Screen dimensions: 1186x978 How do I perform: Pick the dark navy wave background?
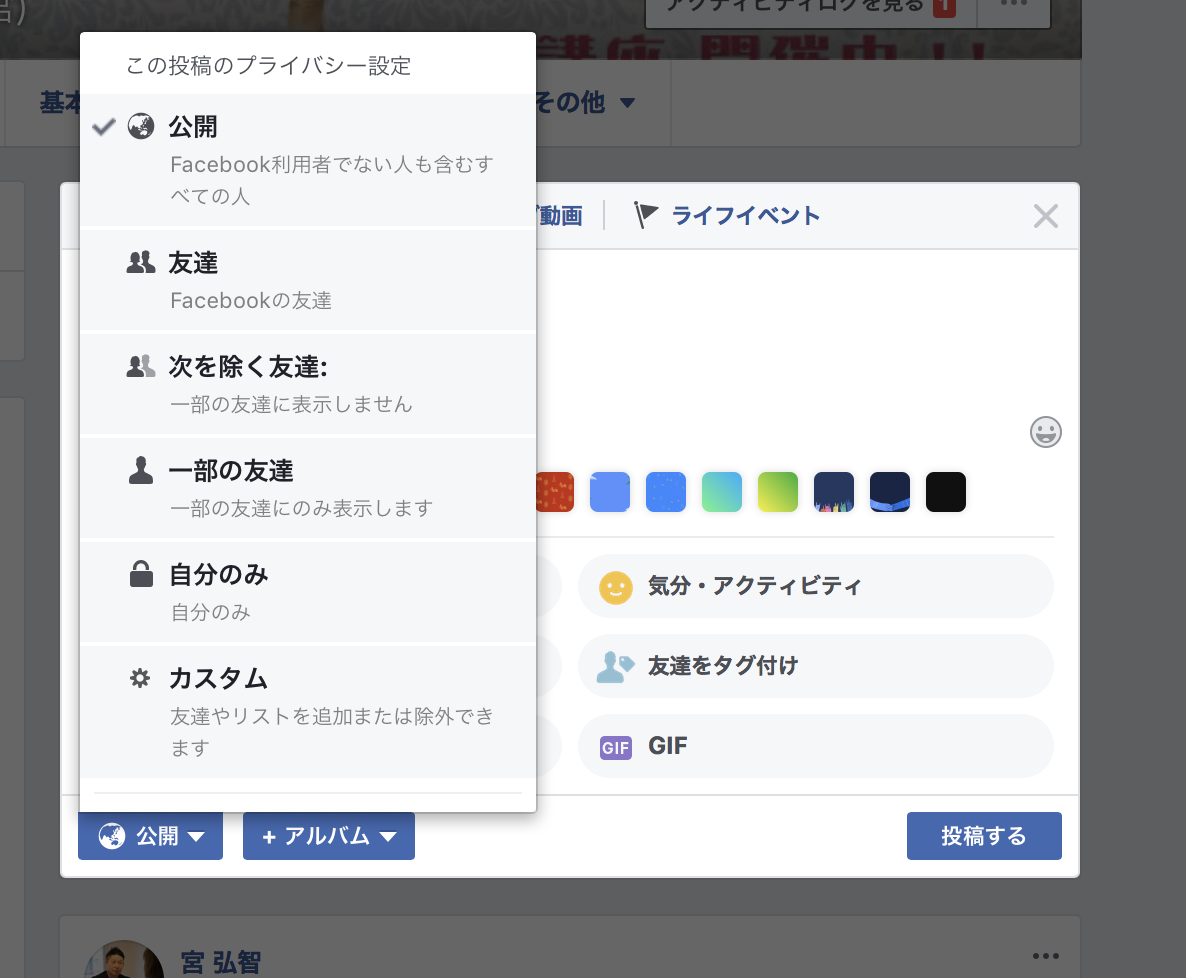pyautogui.click(x=890, y=492)
